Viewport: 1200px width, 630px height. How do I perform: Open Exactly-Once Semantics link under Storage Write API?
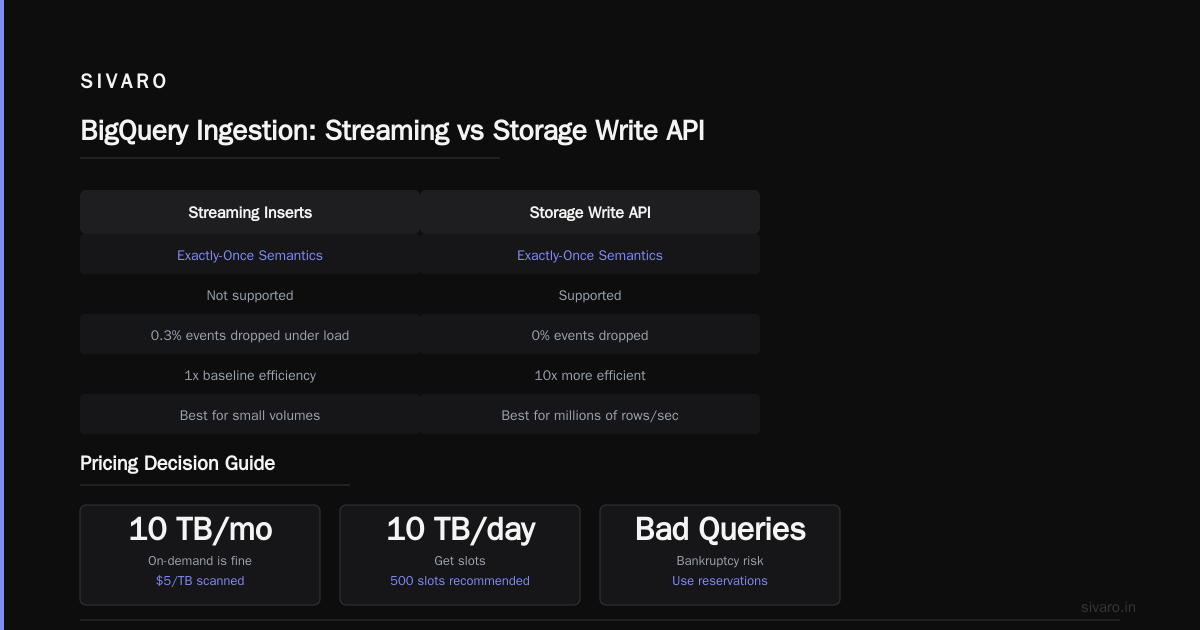590,255
